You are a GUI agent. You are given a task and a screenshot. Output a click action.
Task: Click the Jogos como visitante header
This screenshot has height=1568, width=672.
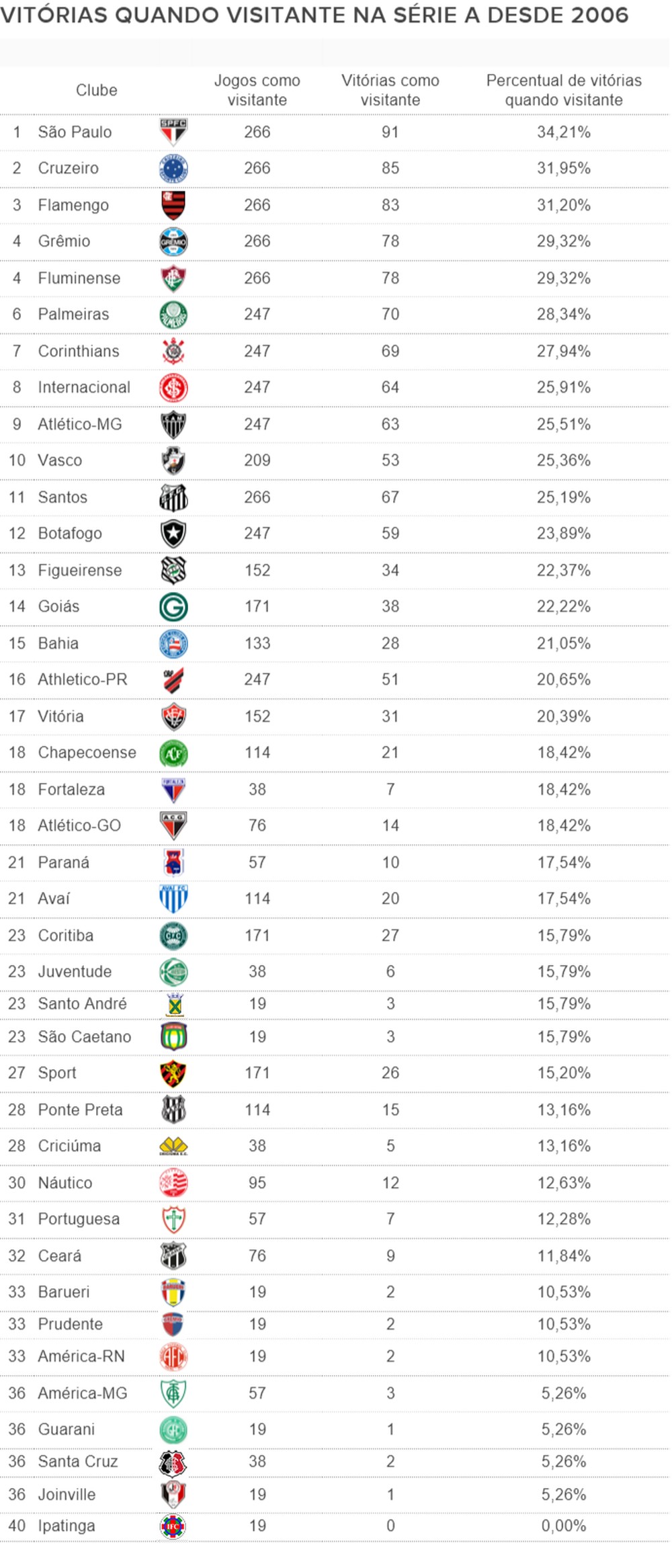tap(257, 90)
